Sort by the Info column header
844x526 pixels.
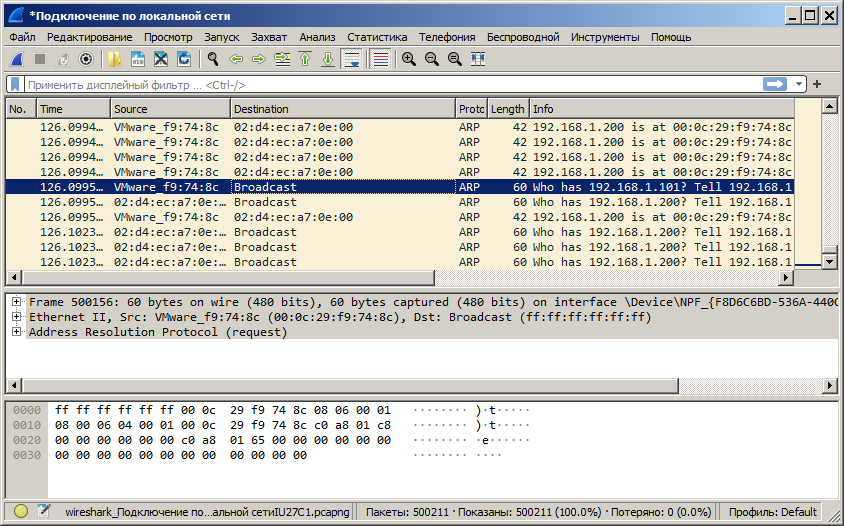click(x=662, y=109)
